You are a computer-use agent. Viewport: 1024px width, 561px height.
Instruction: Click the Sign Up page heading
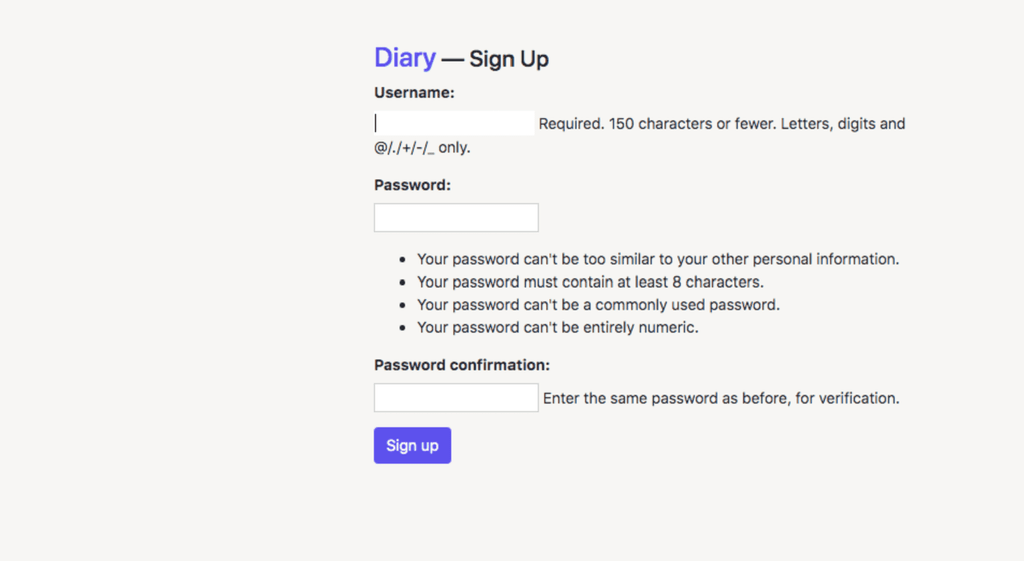[x=508, y=60]
